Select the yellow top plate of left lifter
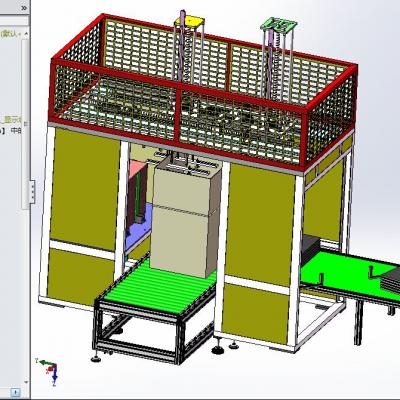The width and height of the screenshot is (400, 400). pos(189,21)
